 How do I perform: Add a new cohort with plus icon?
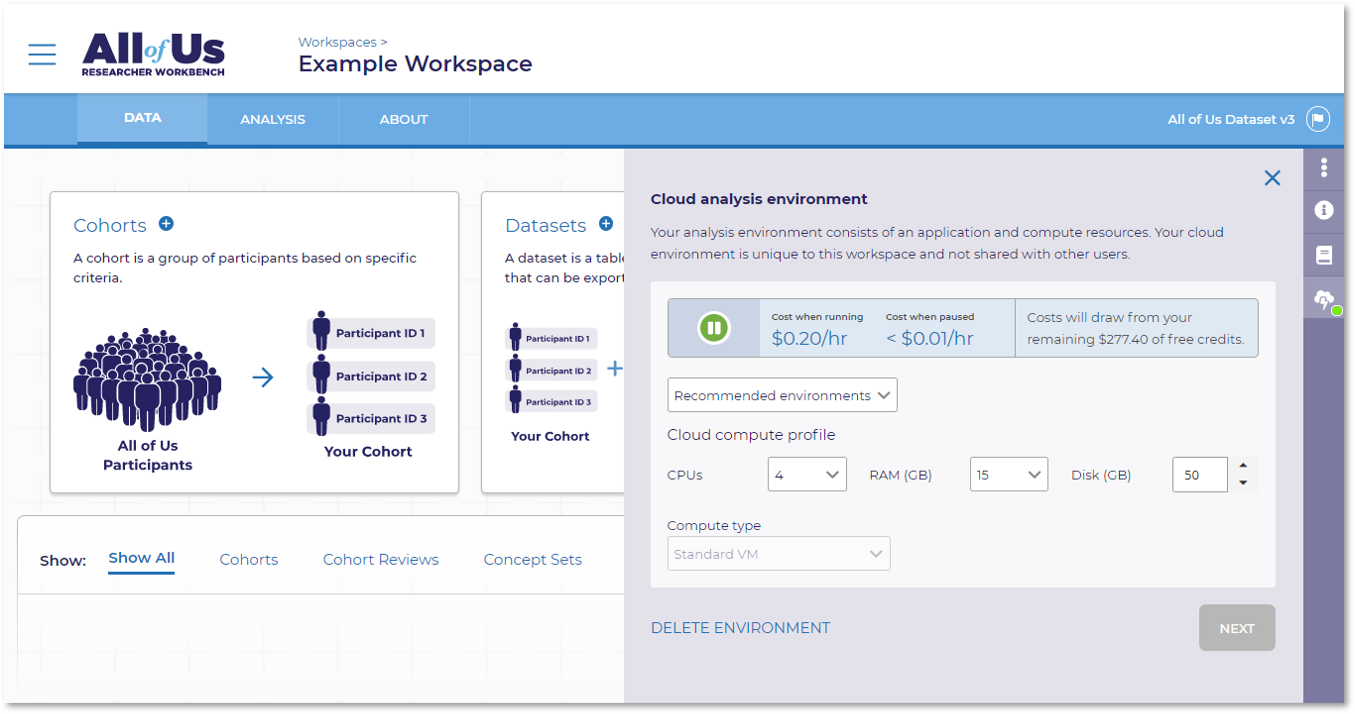coord(166,224)
